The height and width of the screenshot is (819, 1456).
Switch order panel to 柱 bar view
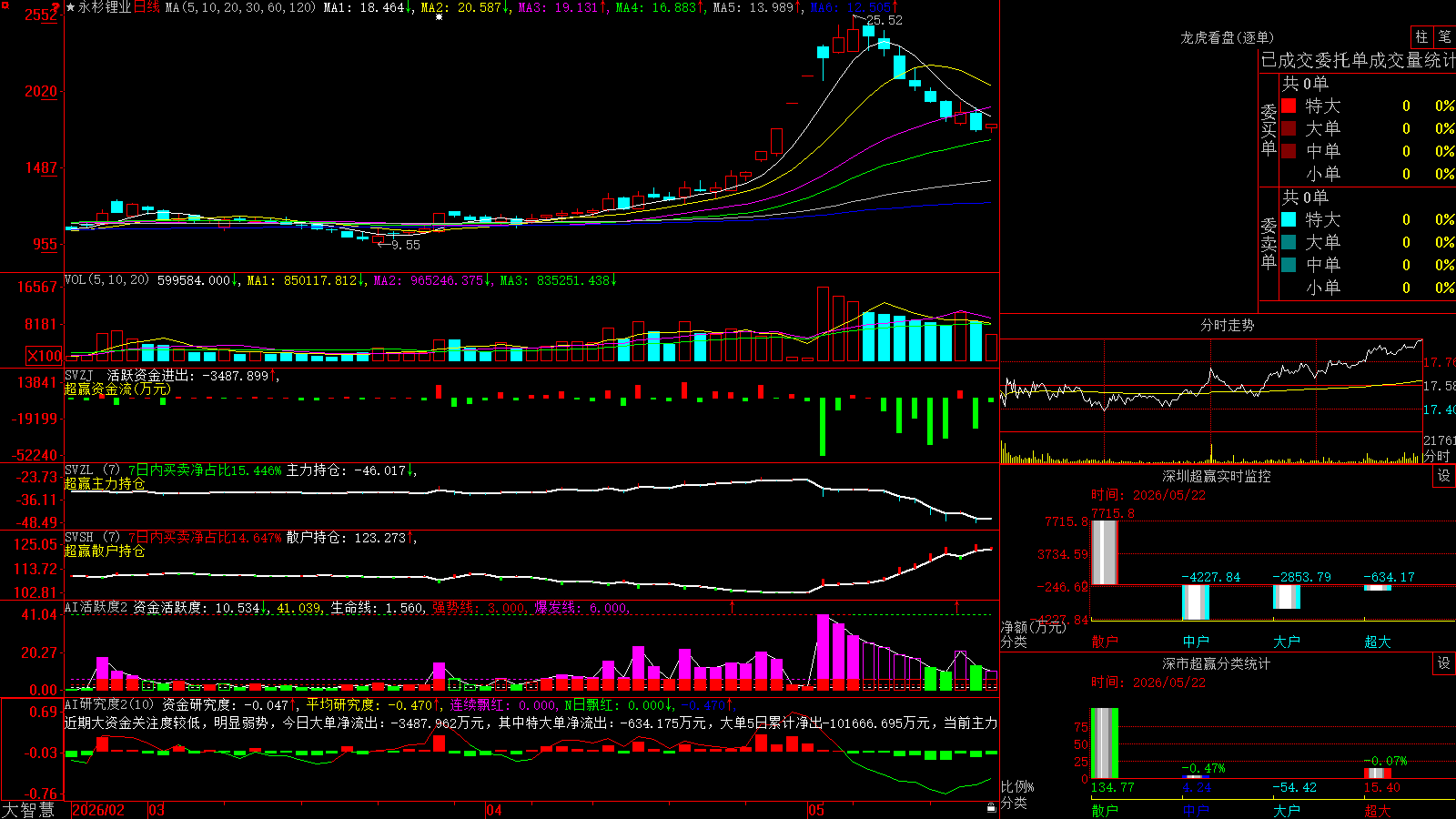tap(1421, 36)
